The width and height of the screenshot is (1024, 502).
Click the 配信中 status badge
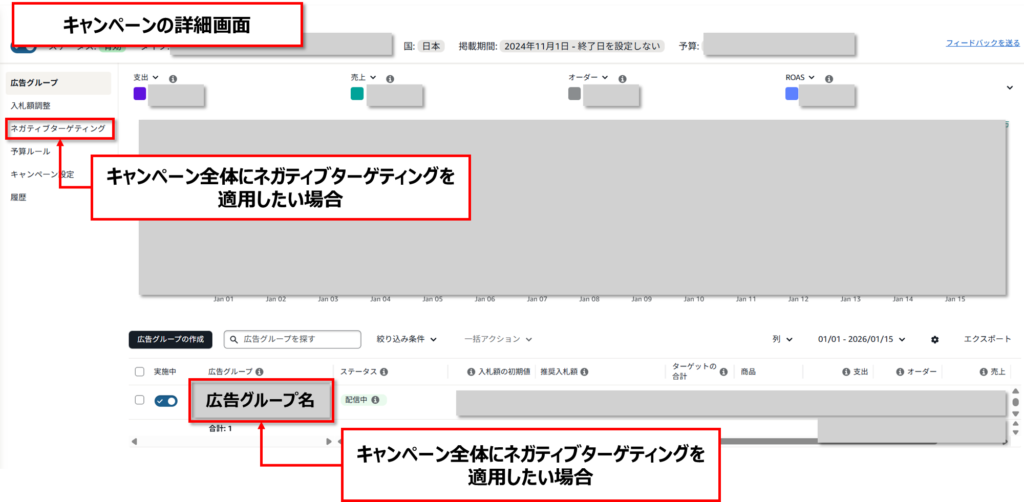point(362,400)
